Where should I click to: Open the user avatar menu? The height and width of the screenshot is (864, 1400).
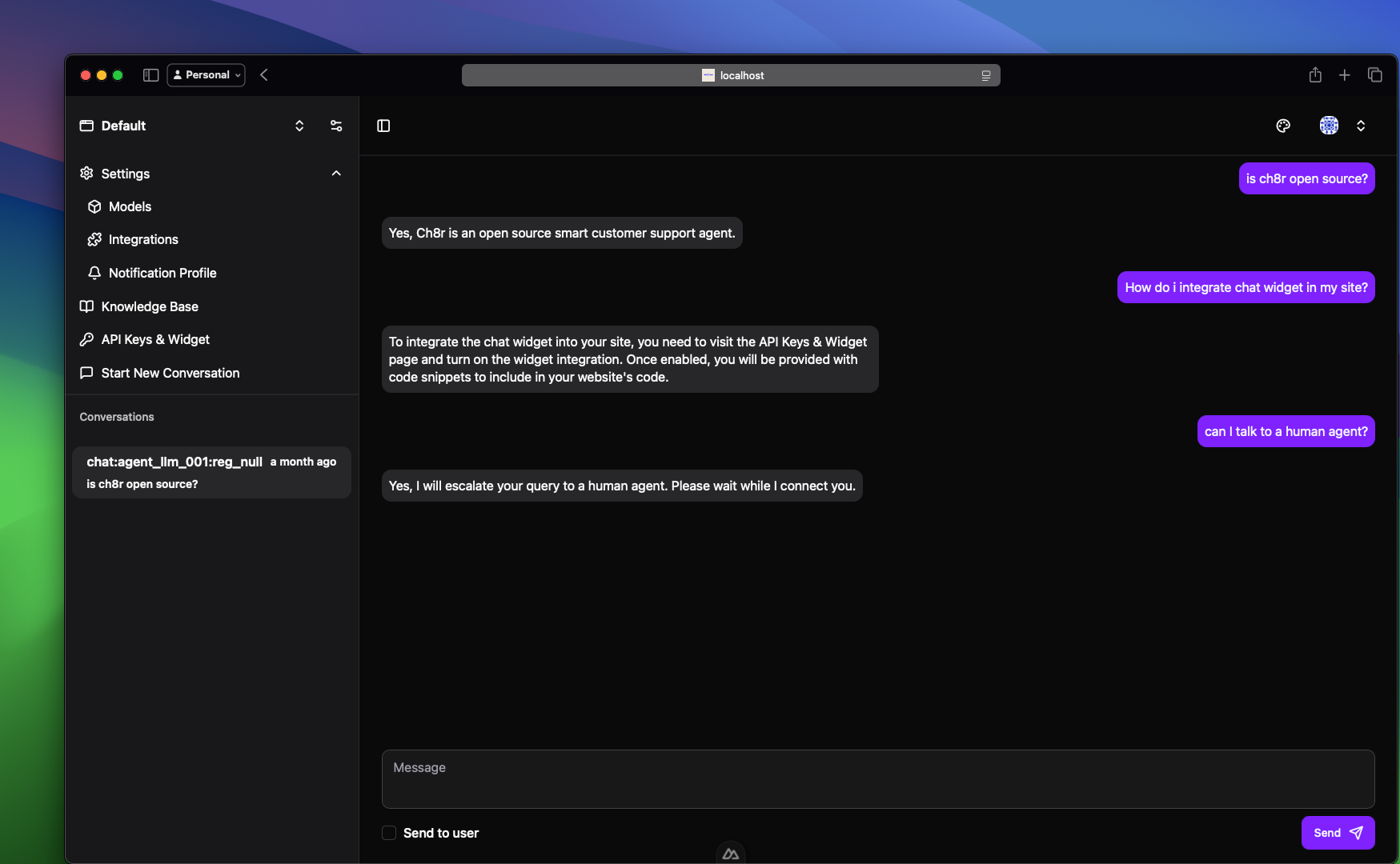coord(1329,126)
